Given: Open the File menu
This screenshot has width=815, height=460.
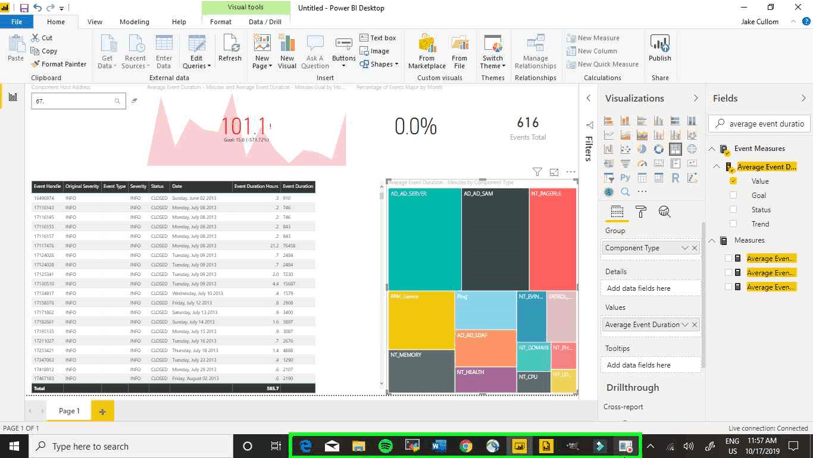Looking at the screenshot, I should click(x=17, y=22).
